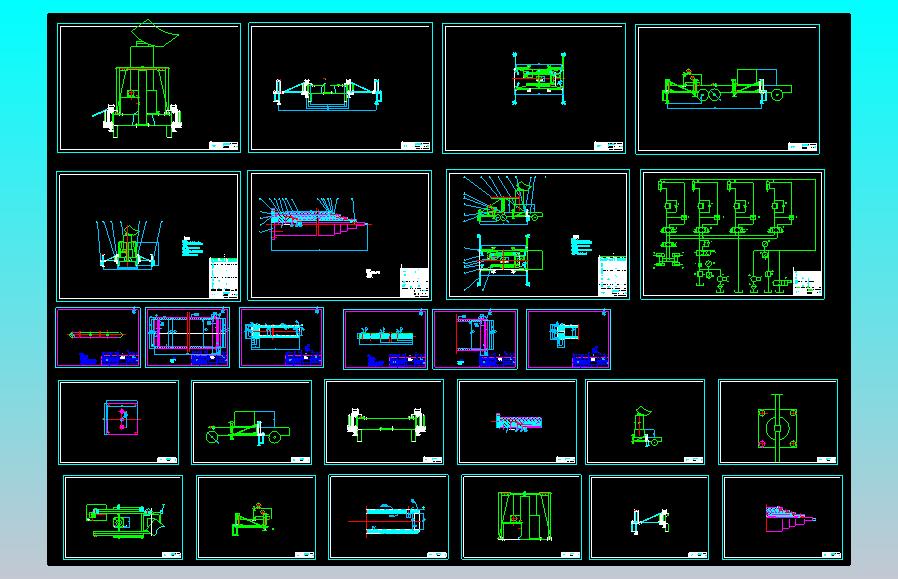Open the magenta stepped block stack sheet
Viewport: 898px width, 579px height.
[x=783, y=517]
